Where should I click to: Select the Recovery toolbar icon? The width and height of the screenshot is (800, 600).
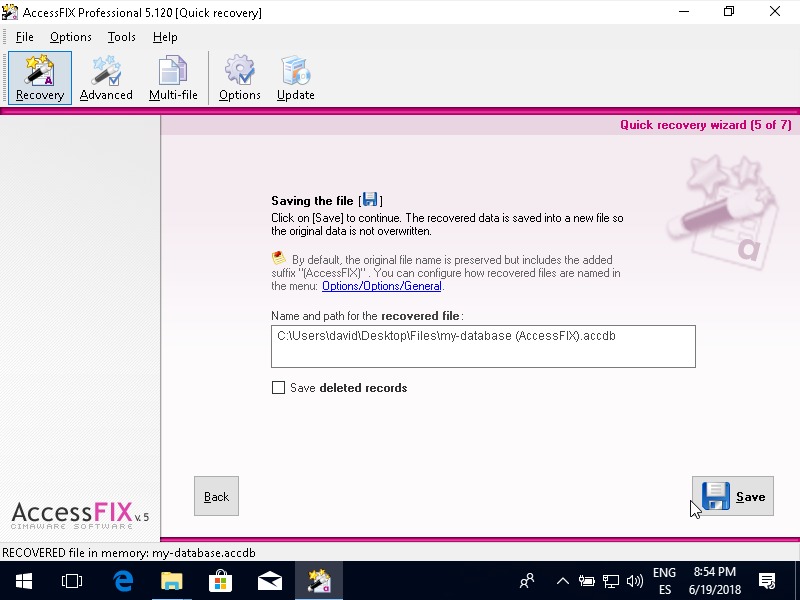[40, 78]
